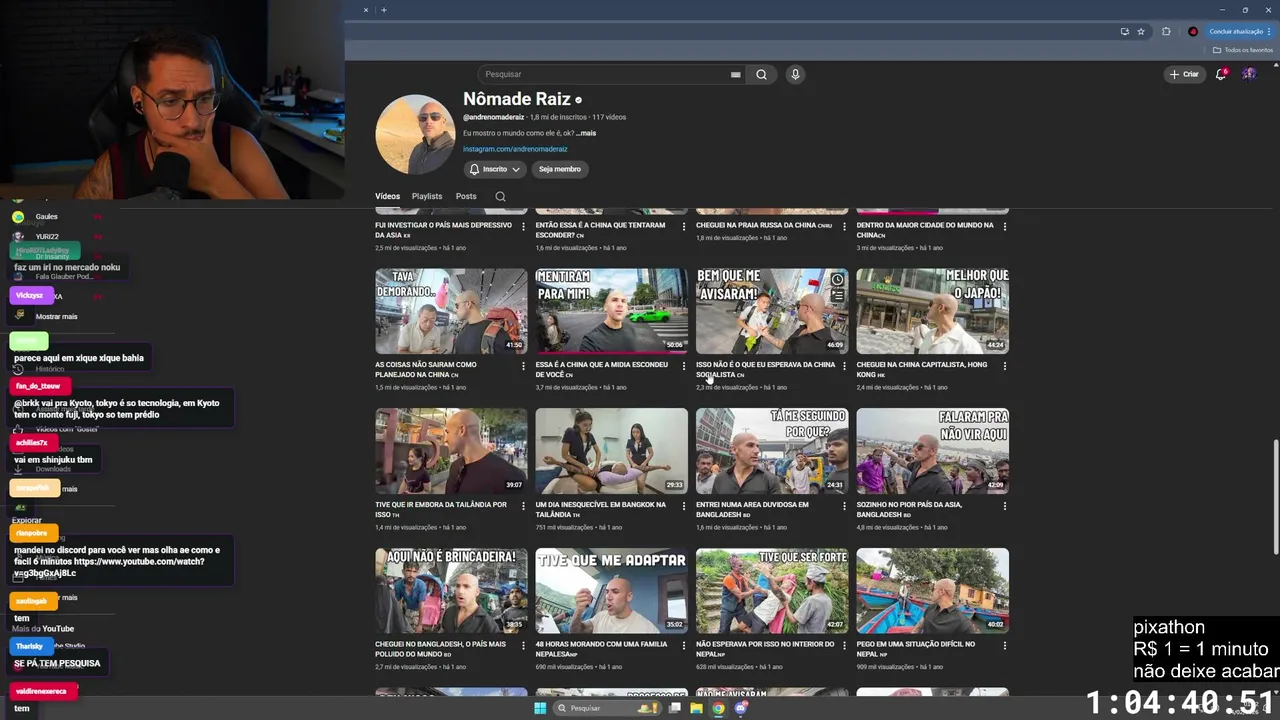Screen dimensions: 1280x720
Task: Open the 'AQUI NÃO É BRINCADEIRA!' thumbnail
Action: (451, 591)
